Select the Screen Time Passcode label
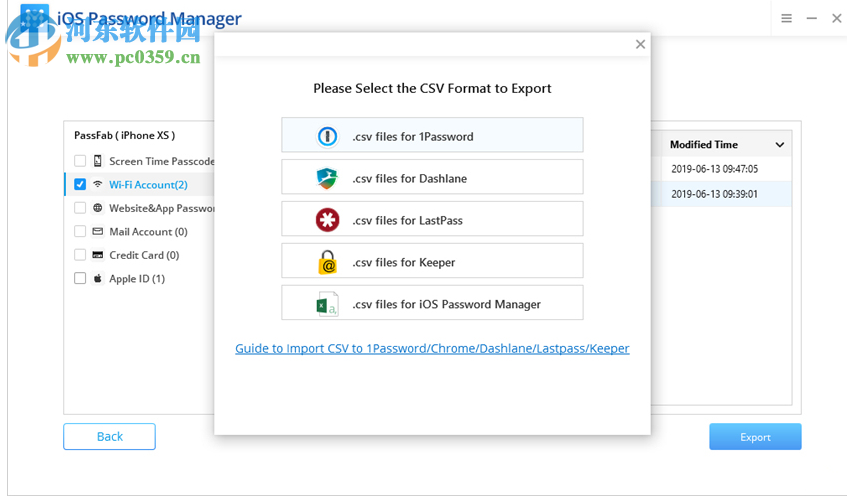847x498 pixels. click(162, 161)
